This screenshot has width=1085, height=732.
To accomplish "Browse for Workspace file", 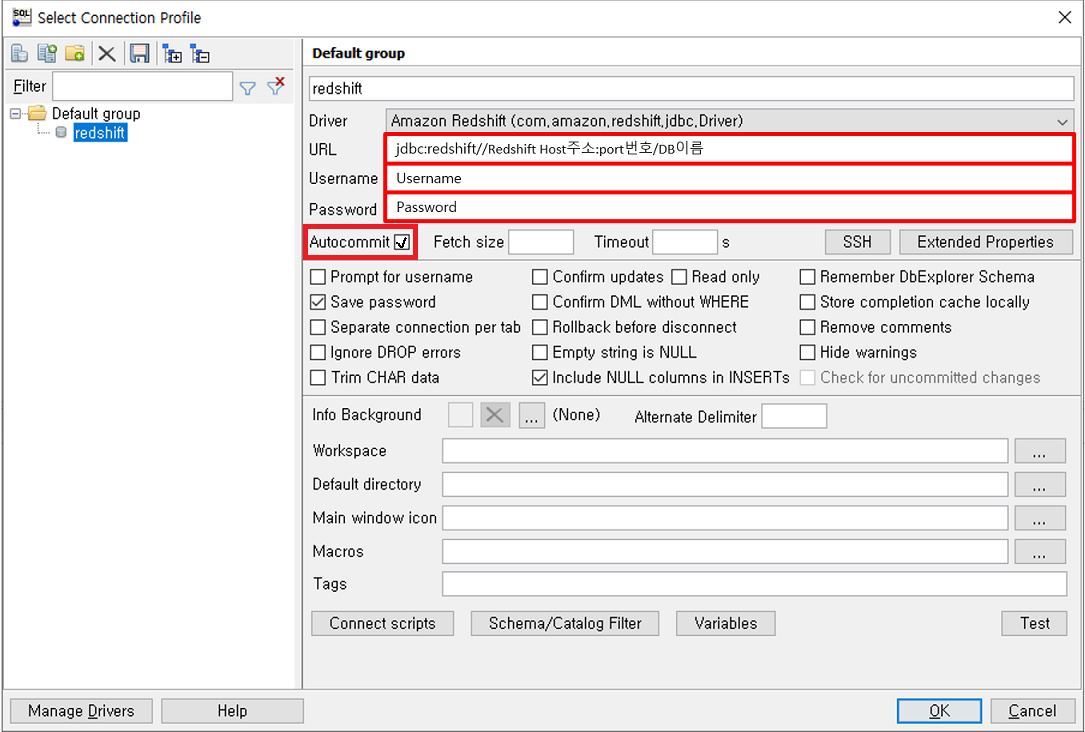I will coord(1039,451).
